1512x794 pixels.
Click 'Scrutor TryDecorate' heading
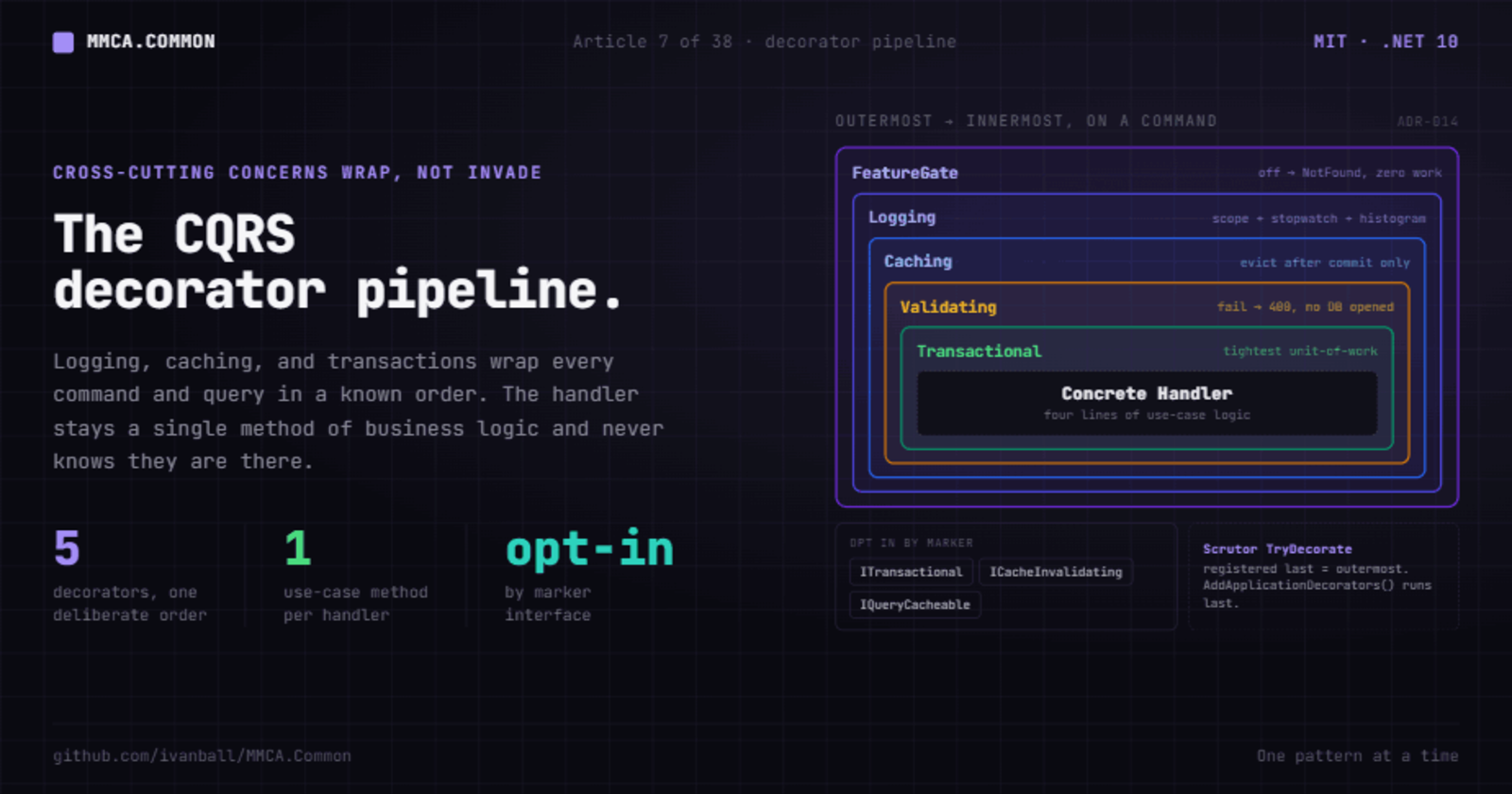(x=1277, y=549)
